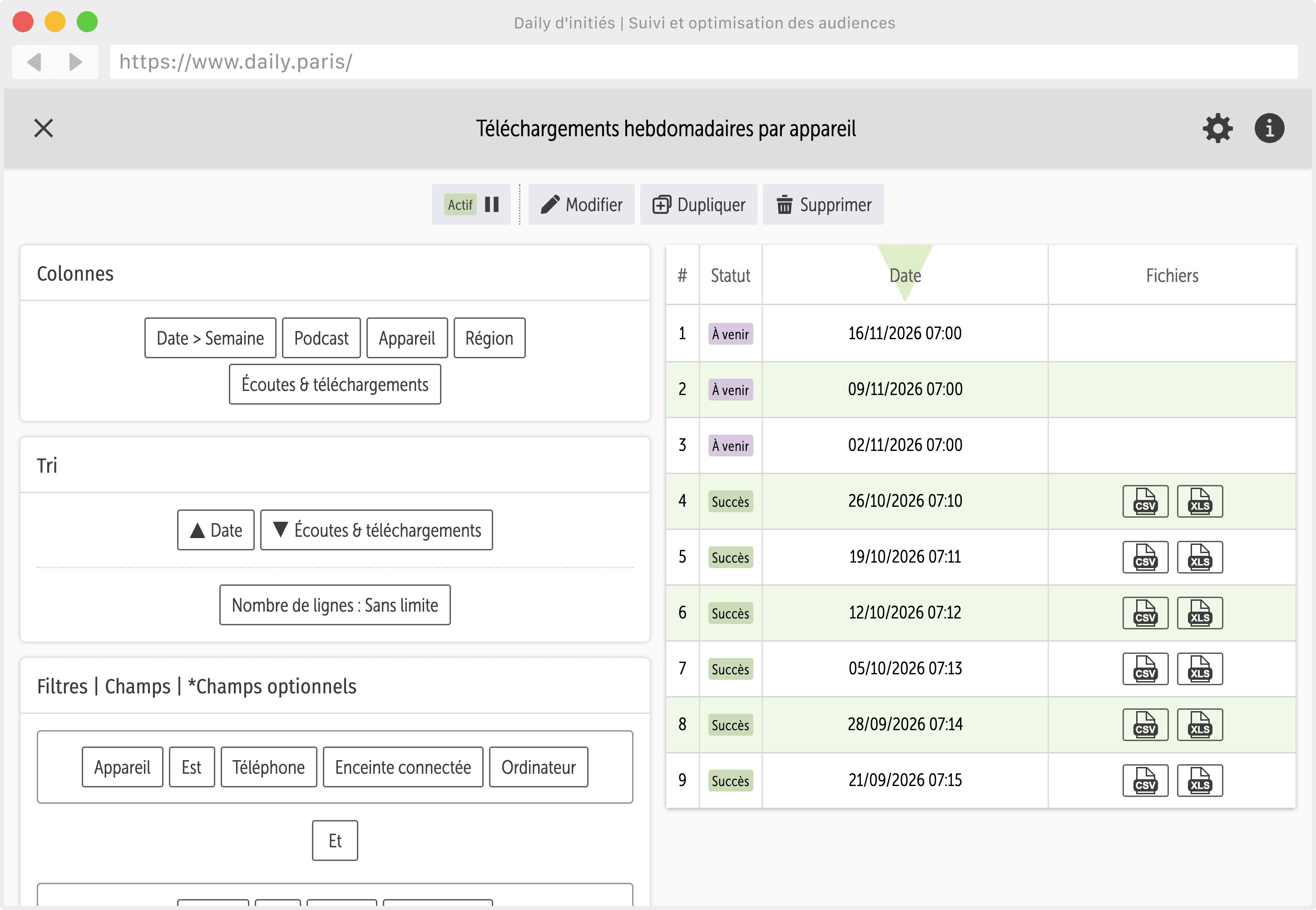Click the Modifier button
1316x910 pixels.
point(581,204)
